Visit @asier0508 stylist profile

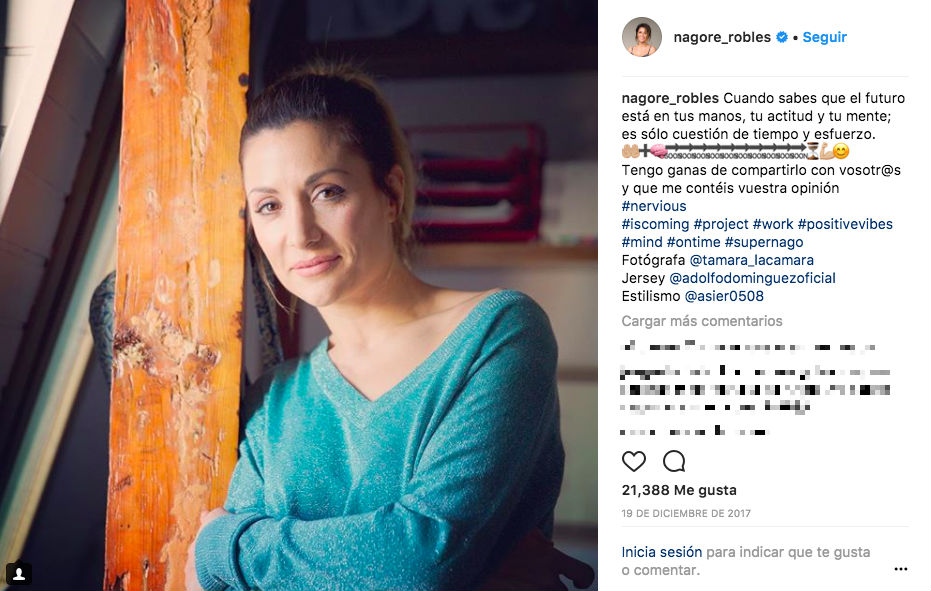point(724,296)
